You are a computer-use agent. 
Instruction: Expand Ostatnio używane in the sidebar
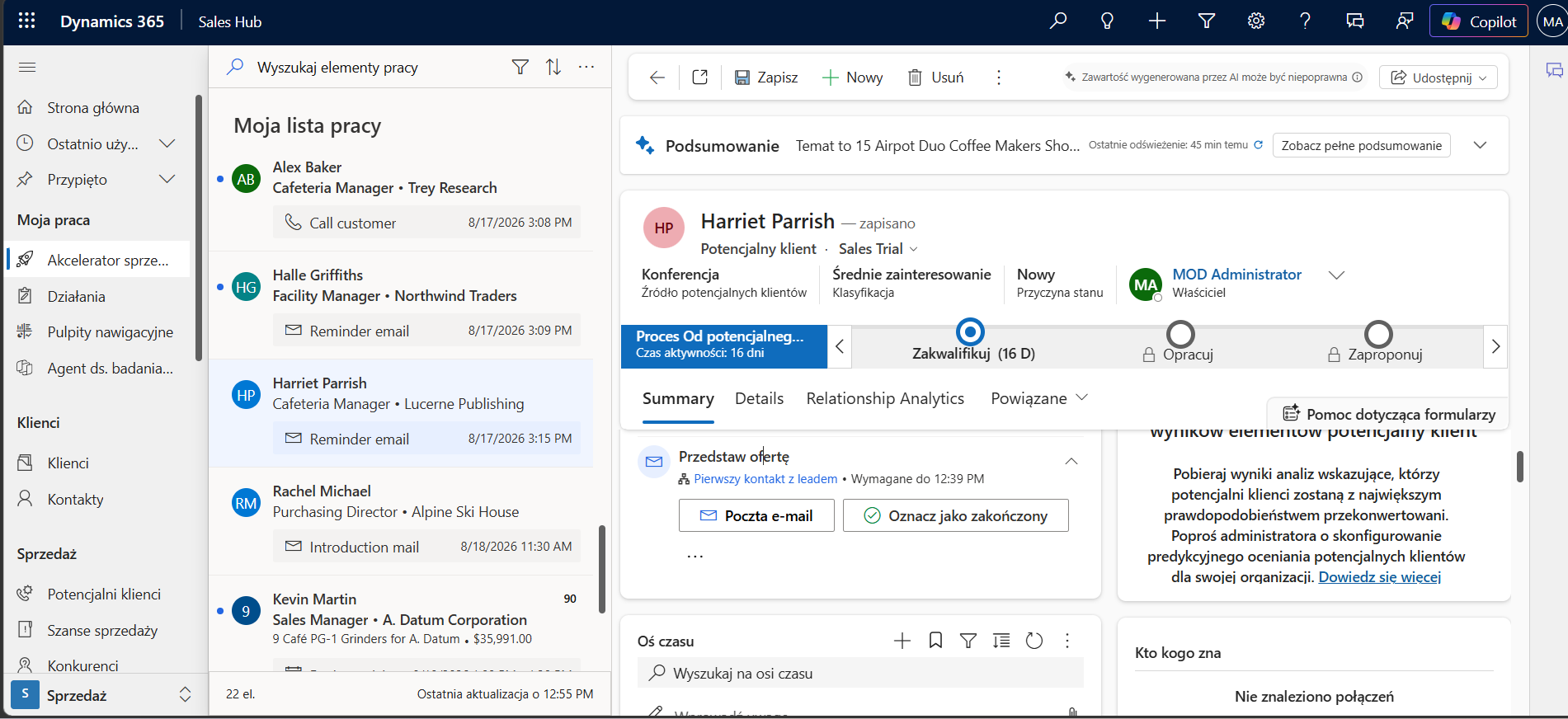point(167,144)
